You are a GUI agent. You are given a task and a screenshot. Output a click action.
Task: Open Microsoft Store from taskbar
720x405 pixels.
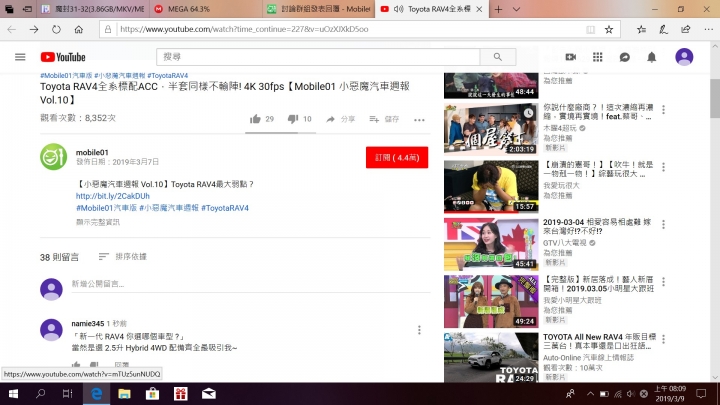pos(152,394)
